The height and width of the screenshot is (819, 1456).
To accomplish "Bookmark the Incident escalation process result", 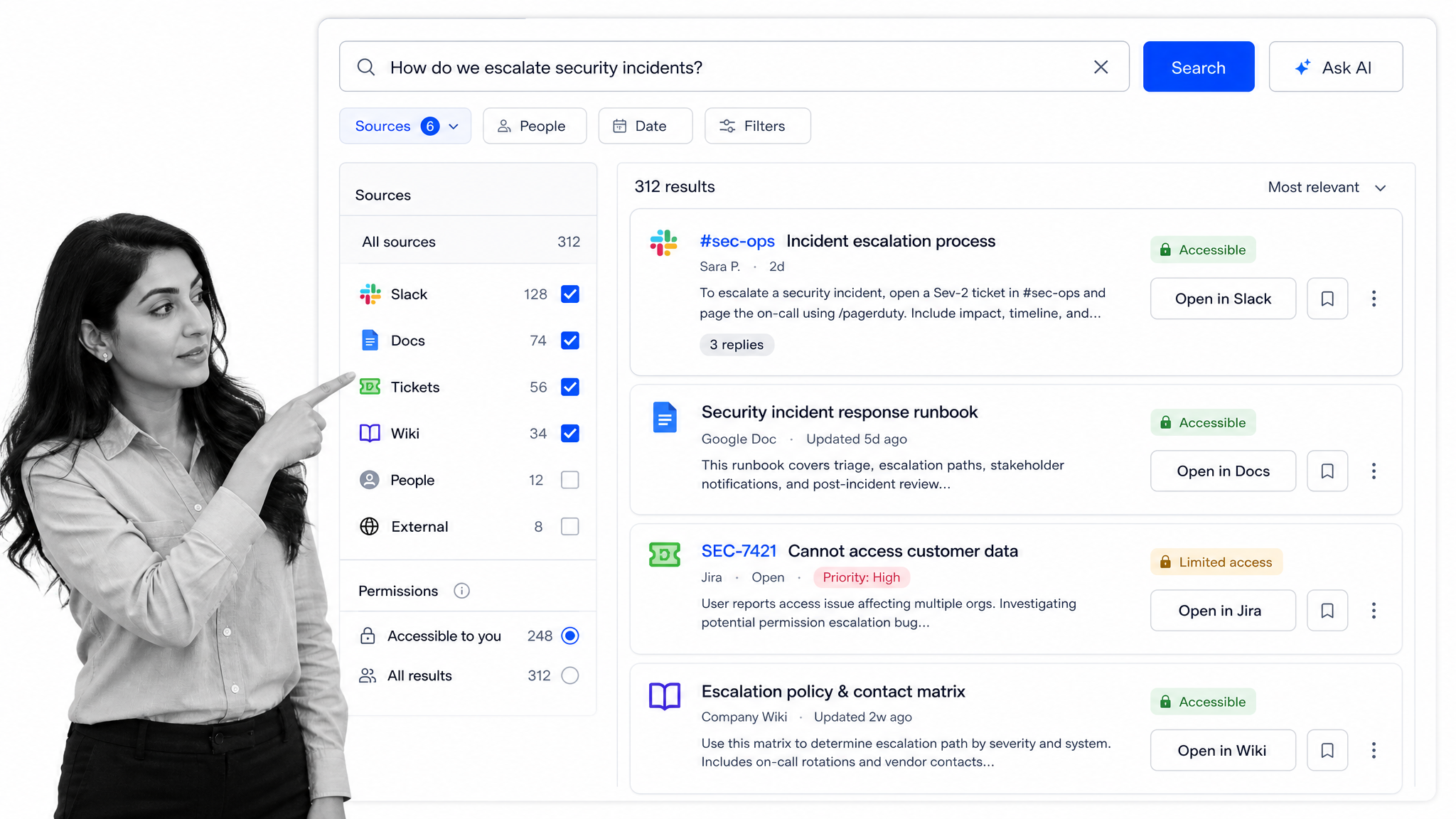I will pos(1327,299).
